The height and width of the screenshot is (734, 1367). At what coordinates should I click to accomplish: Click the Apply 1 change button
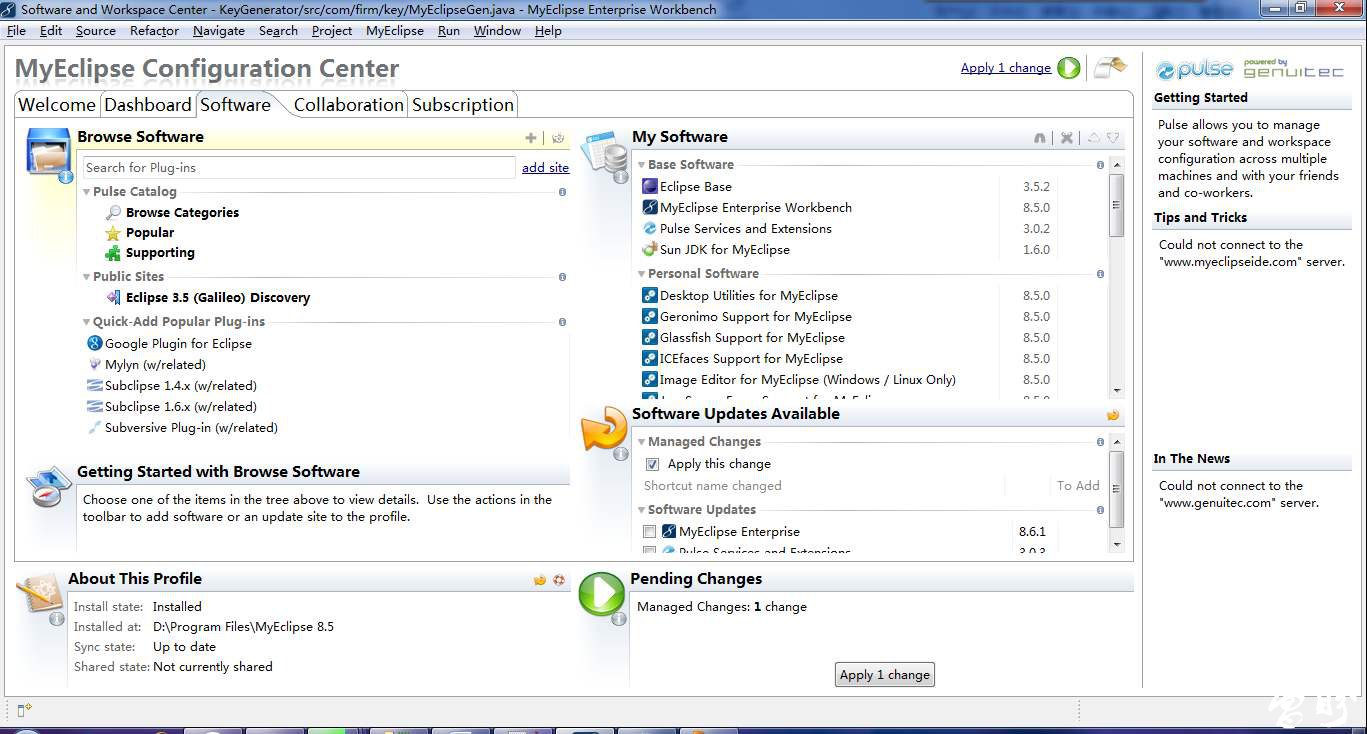885,675
